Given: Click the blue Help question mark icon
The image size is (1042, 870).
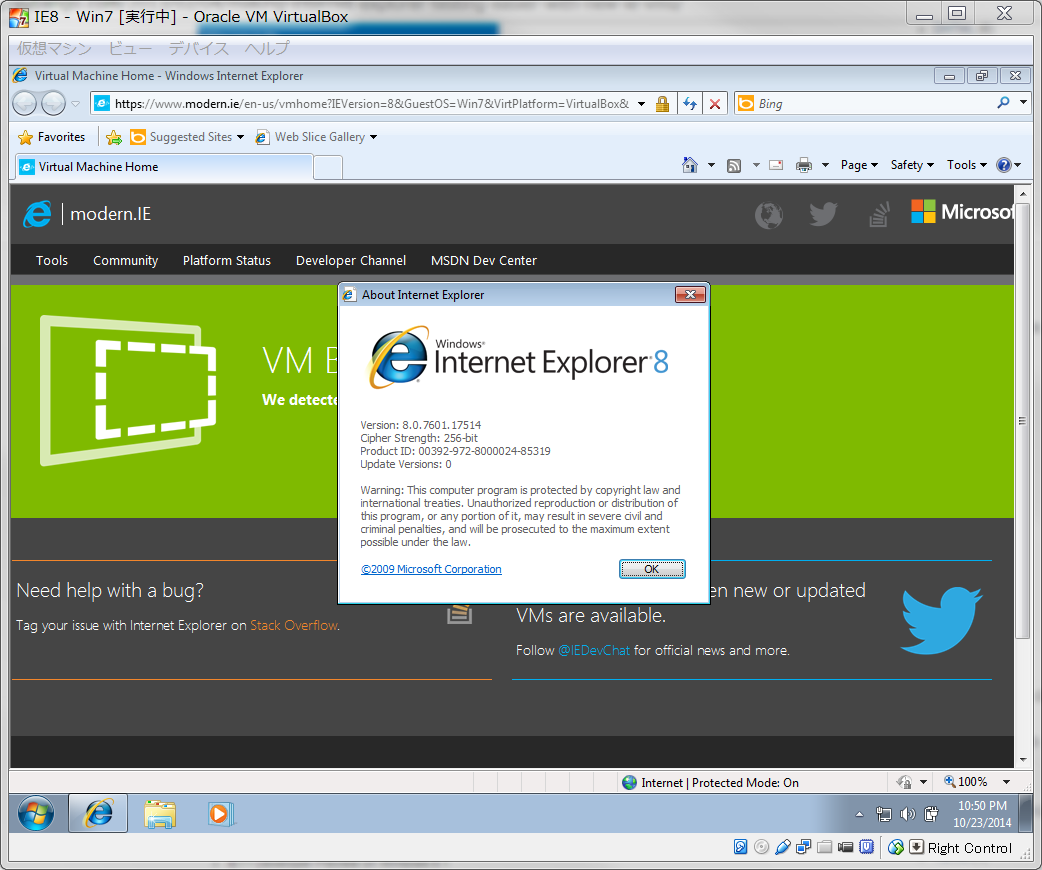Looking at the screenshot, I should pos(1003,165).
